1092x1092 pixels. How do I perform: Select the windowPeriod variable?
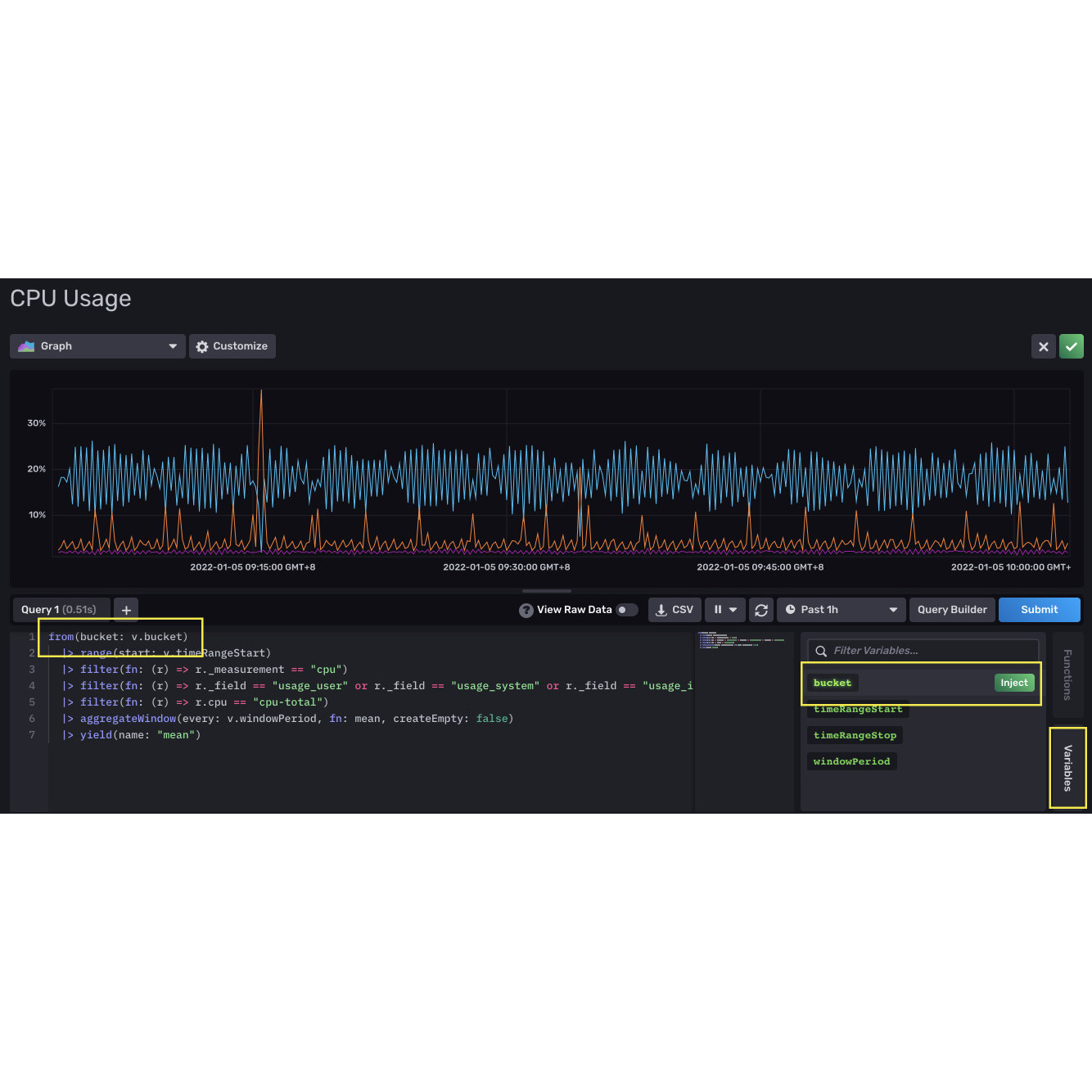coord(851,761)
